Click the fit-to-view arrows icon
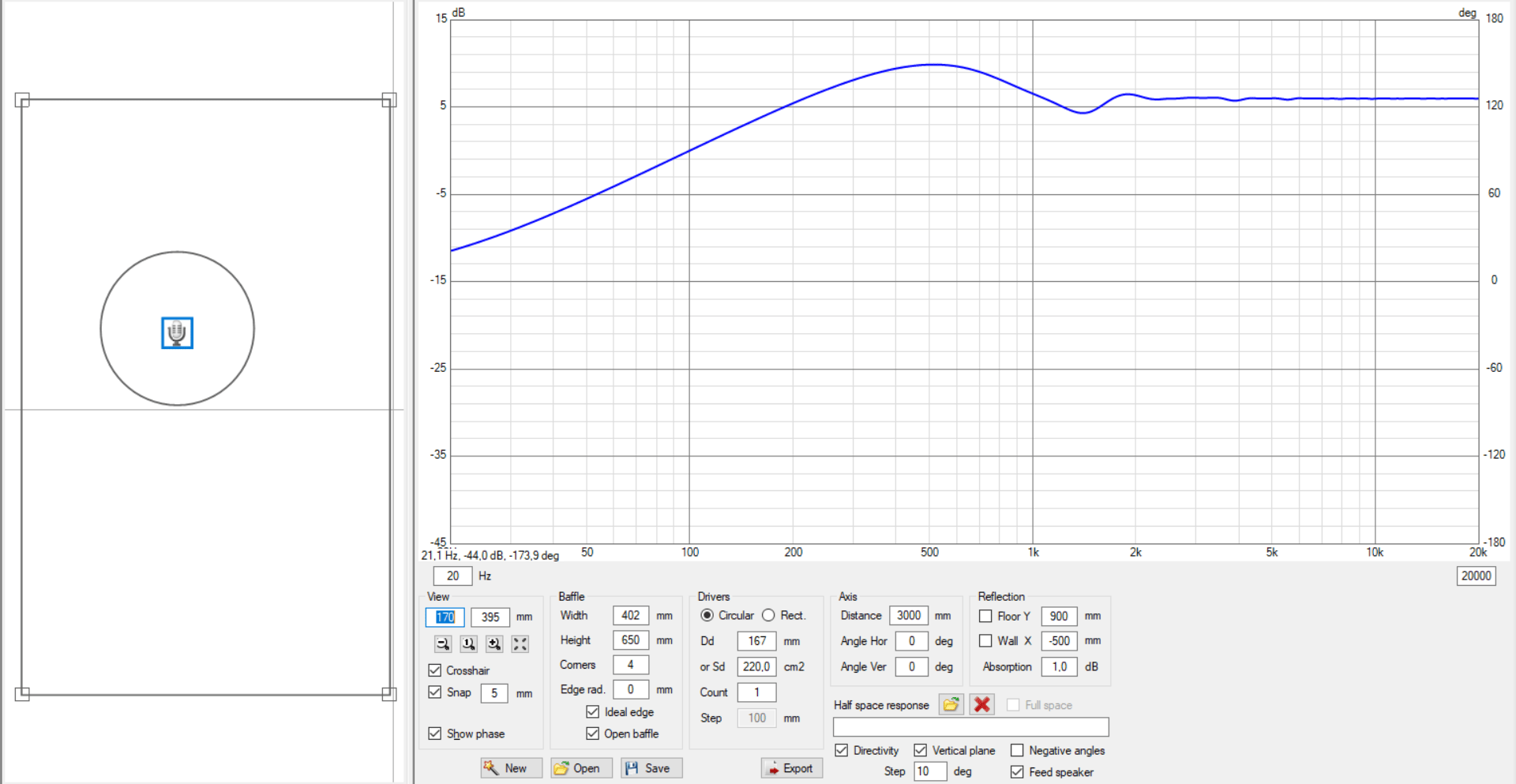 point(520,644)
